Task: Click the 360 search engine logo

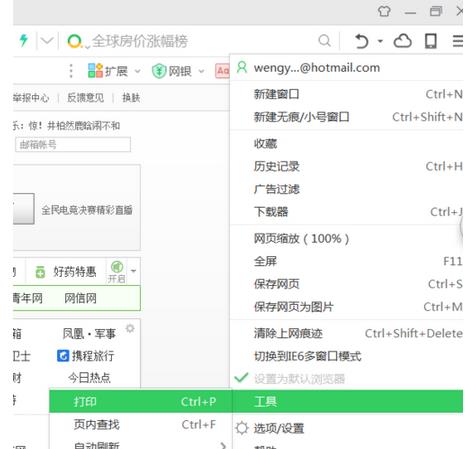Action: click(74, 41)
